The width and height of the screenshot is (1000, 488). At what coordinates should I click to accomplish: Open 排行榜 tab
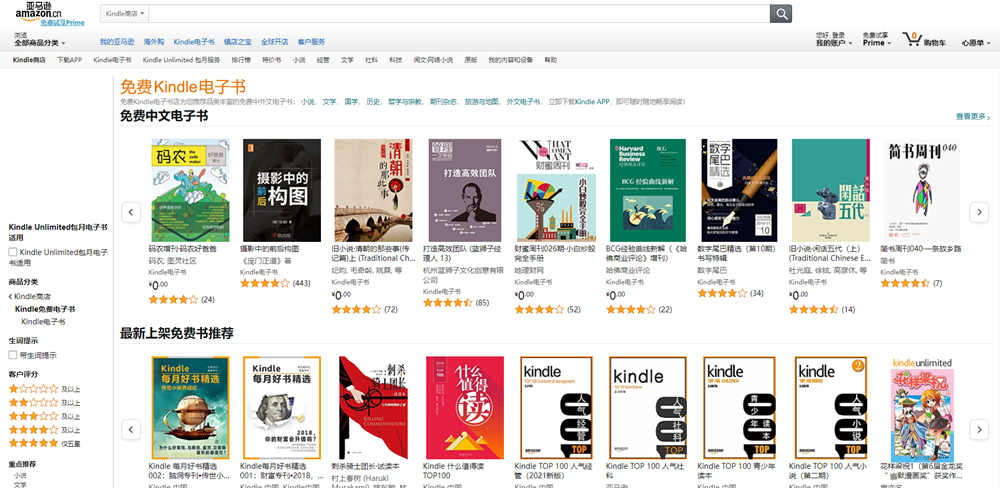pos(240,60)
